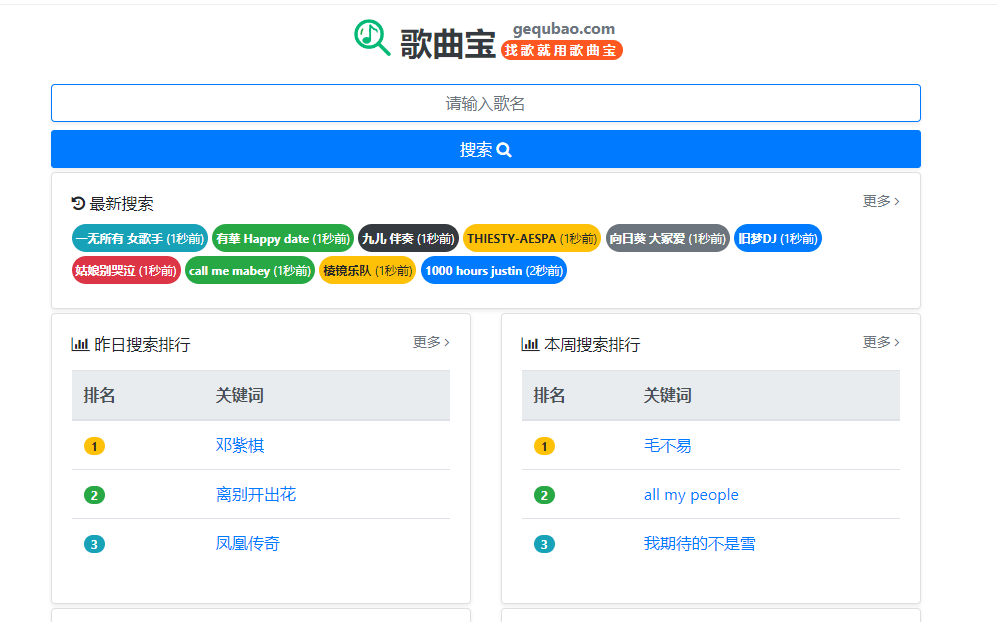Image resolution: width=997 pixels, height=622 pixels.
Task: Select the 有華 Happy date search tag
Action: coord(282,238)
